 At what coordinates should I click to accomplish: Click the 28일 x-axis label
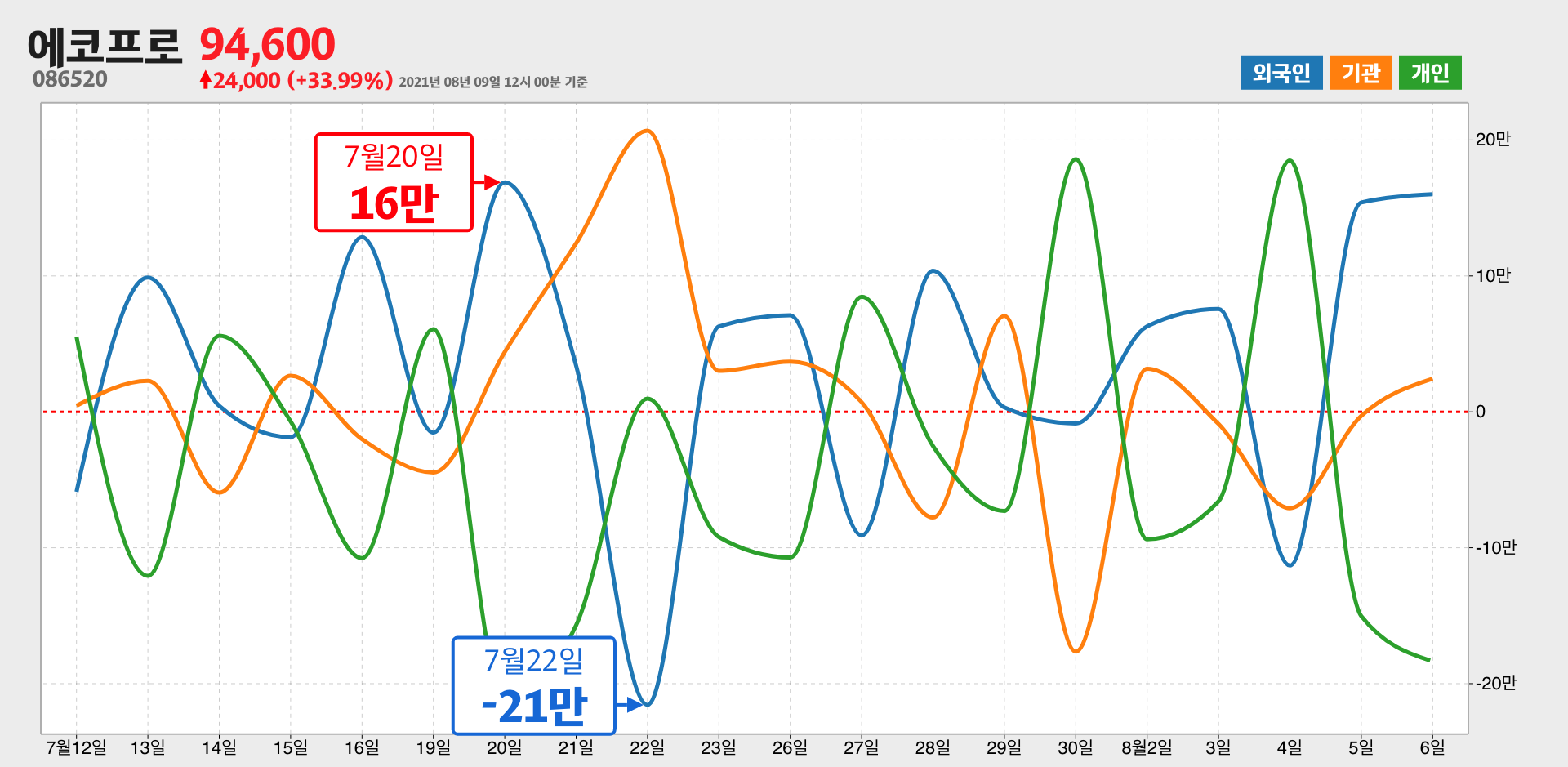pos(932,747)
